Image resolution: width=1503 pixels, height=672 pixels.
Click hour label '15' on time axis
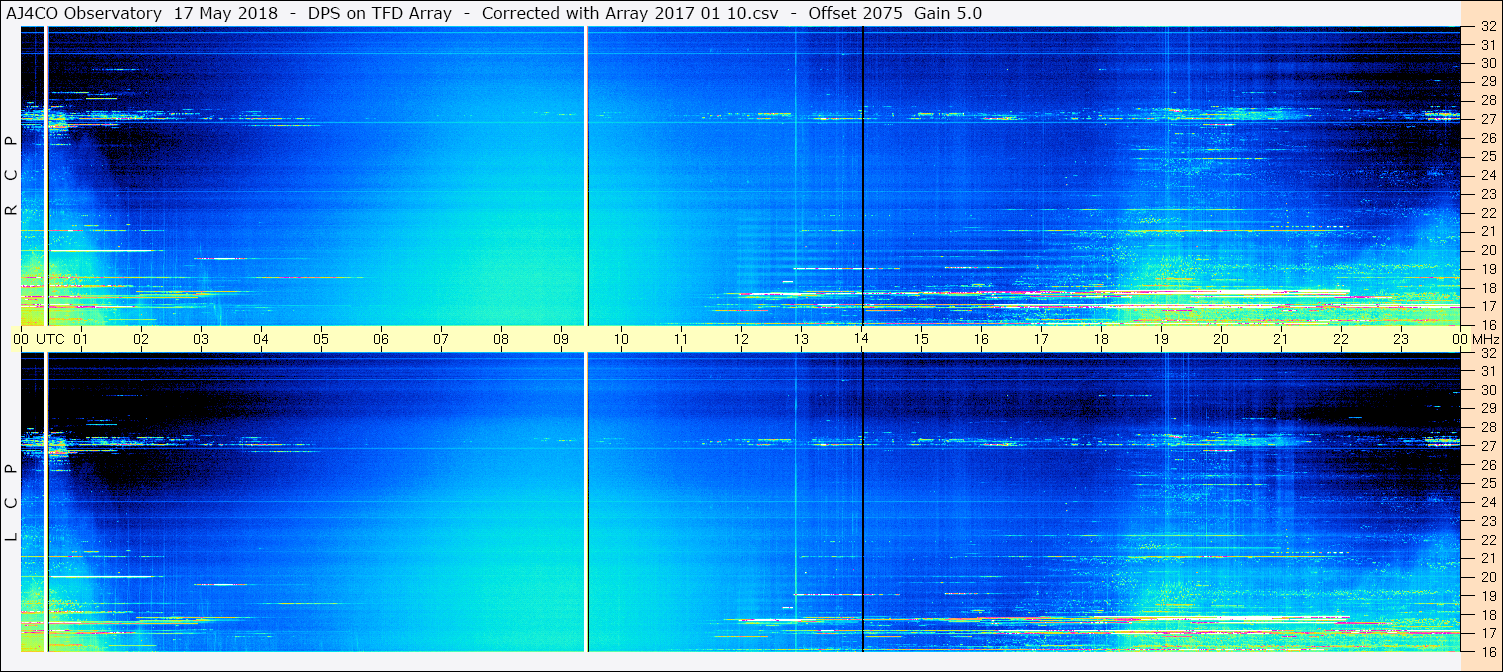pos(921,339)
